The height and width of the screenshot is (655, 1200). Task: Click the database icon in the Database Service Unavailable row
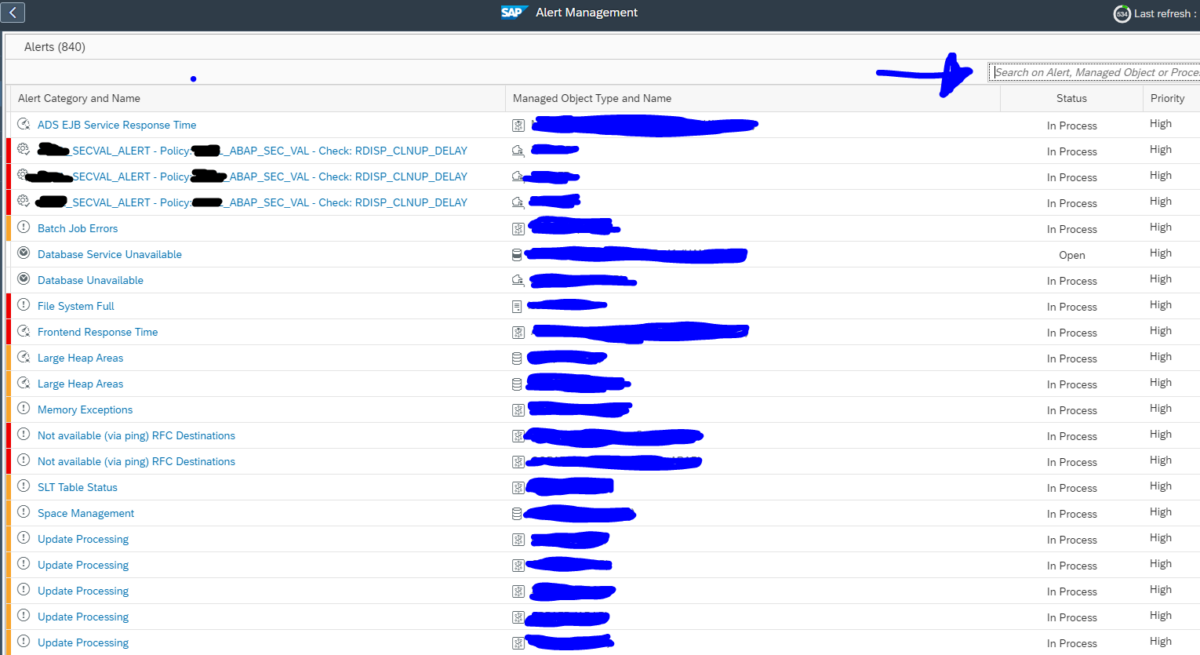tap(517, 253)
